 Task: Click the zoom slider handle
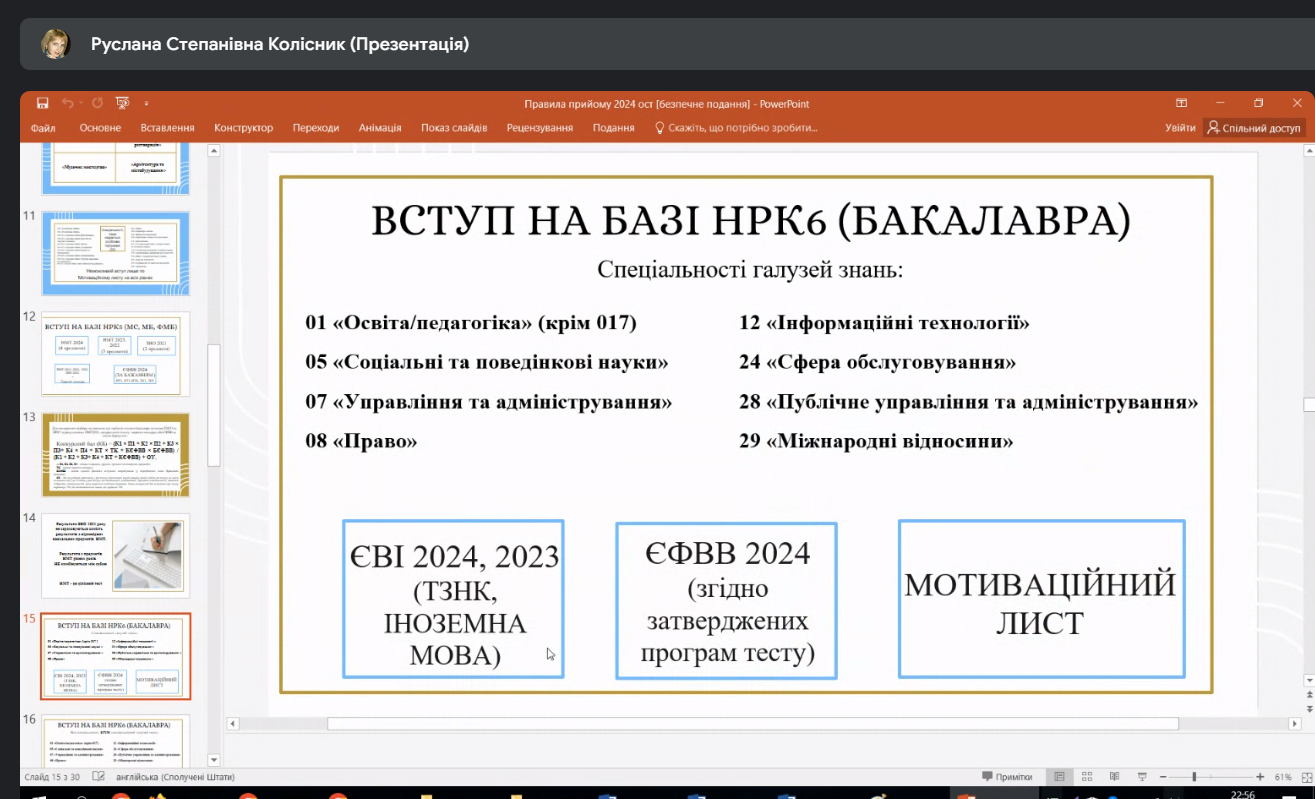[1194, 776]
